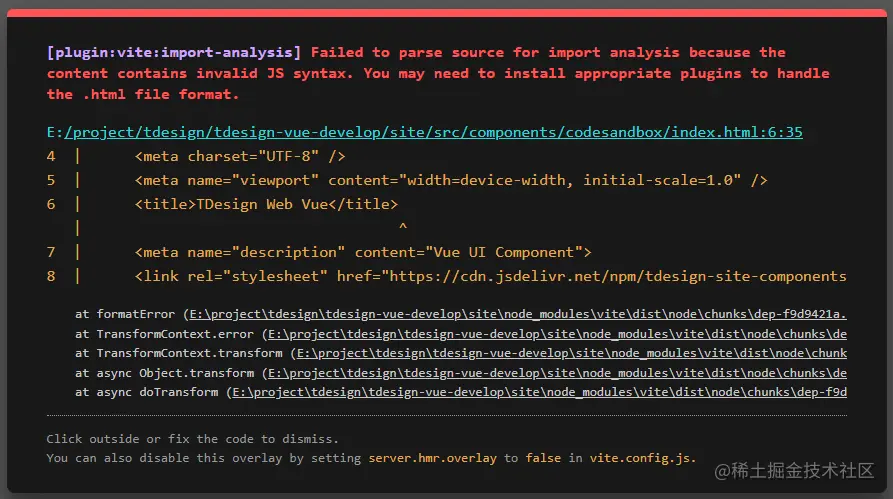The image size is (893, 499).
Task: Click the 'content contains invalid JS syntax' line
Action: (438, 73)
